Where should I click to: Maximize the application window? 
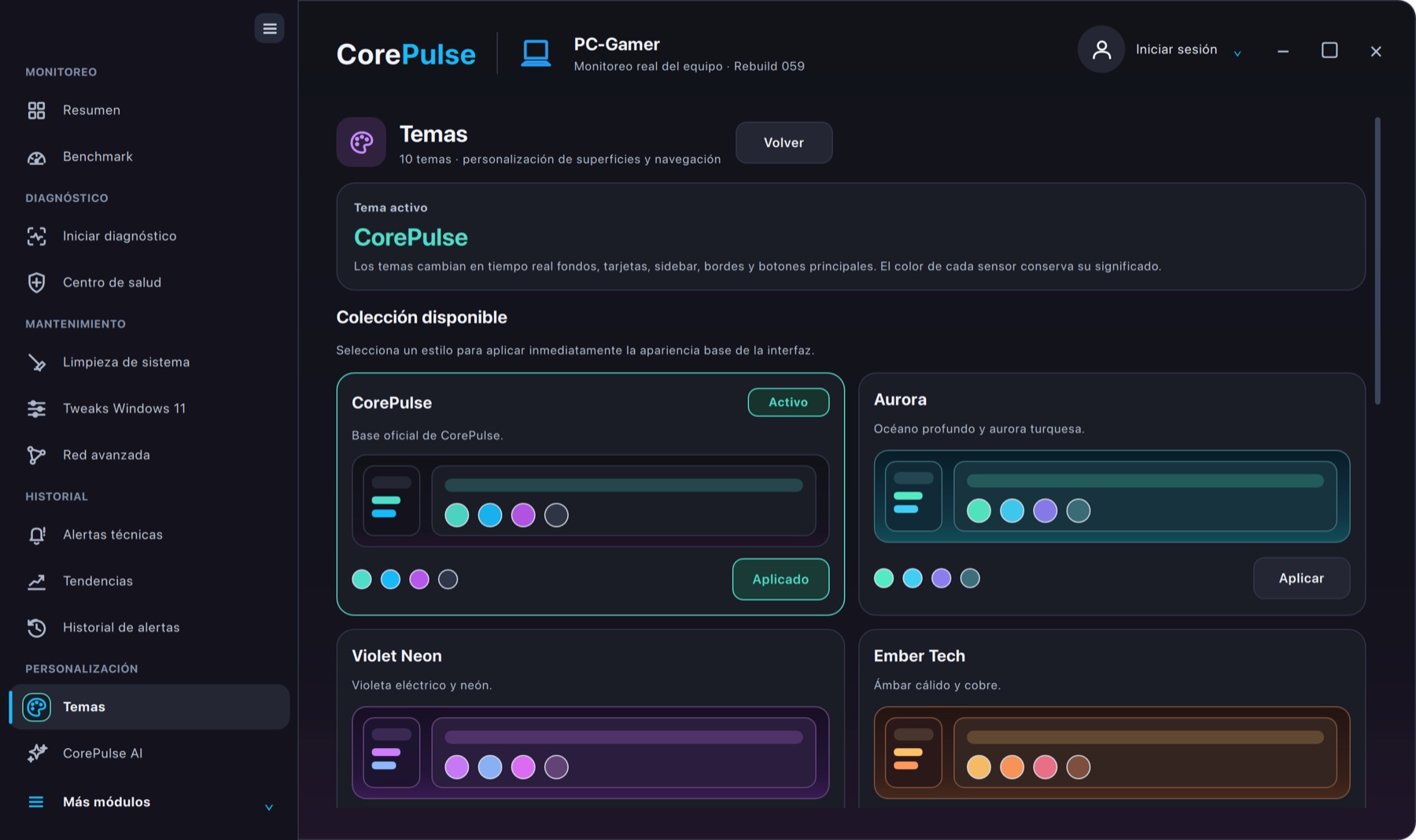coord(1329,50)
